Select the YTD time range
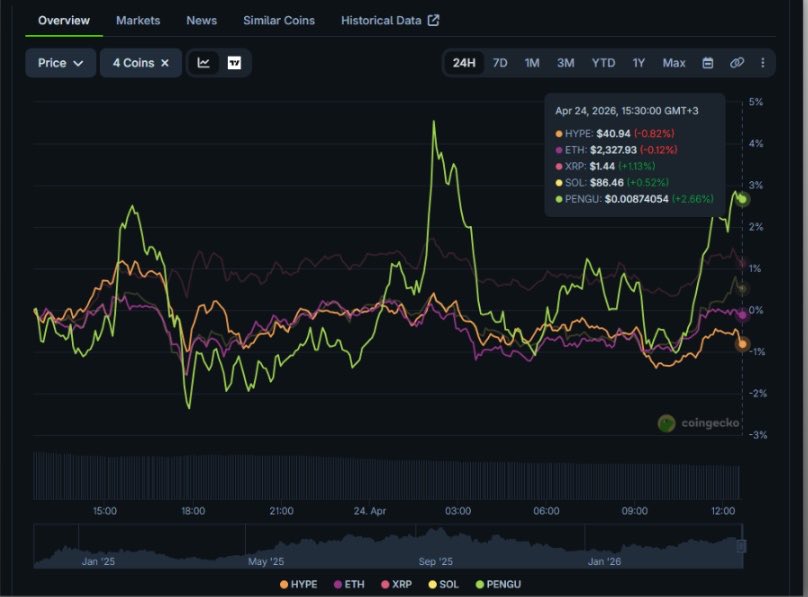808x597 pixels. pyautogui.click(x=603, y=63)
